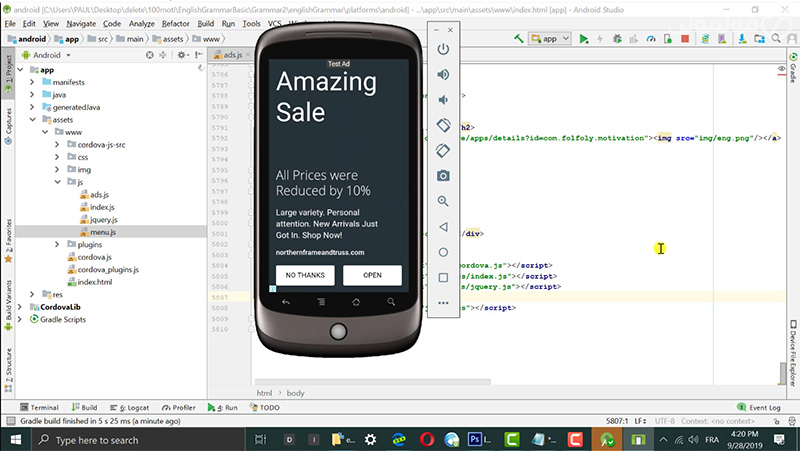
Task: Increase emulator volume with the volume up icon
Action: [443, 75]
